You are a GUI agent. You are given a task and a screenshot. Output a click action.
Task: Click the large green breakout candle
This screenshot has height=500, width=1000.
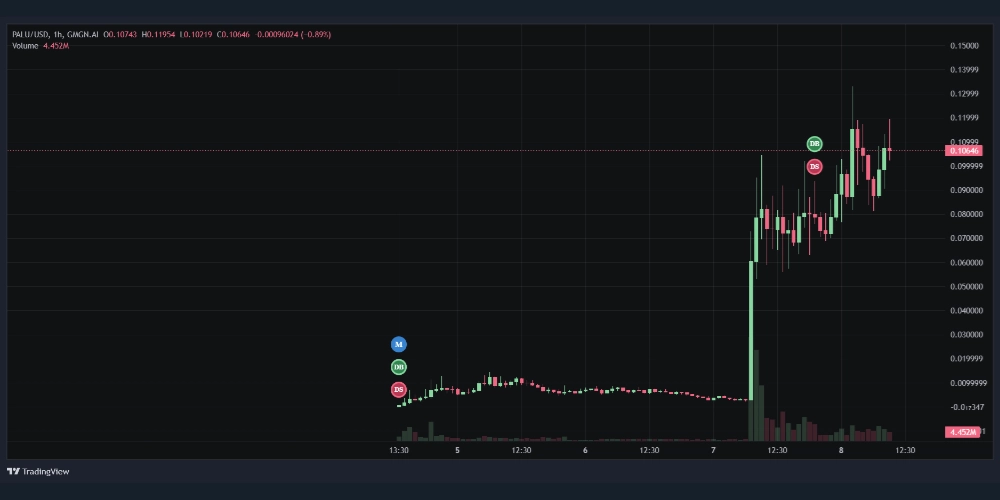tap(751, 330)
